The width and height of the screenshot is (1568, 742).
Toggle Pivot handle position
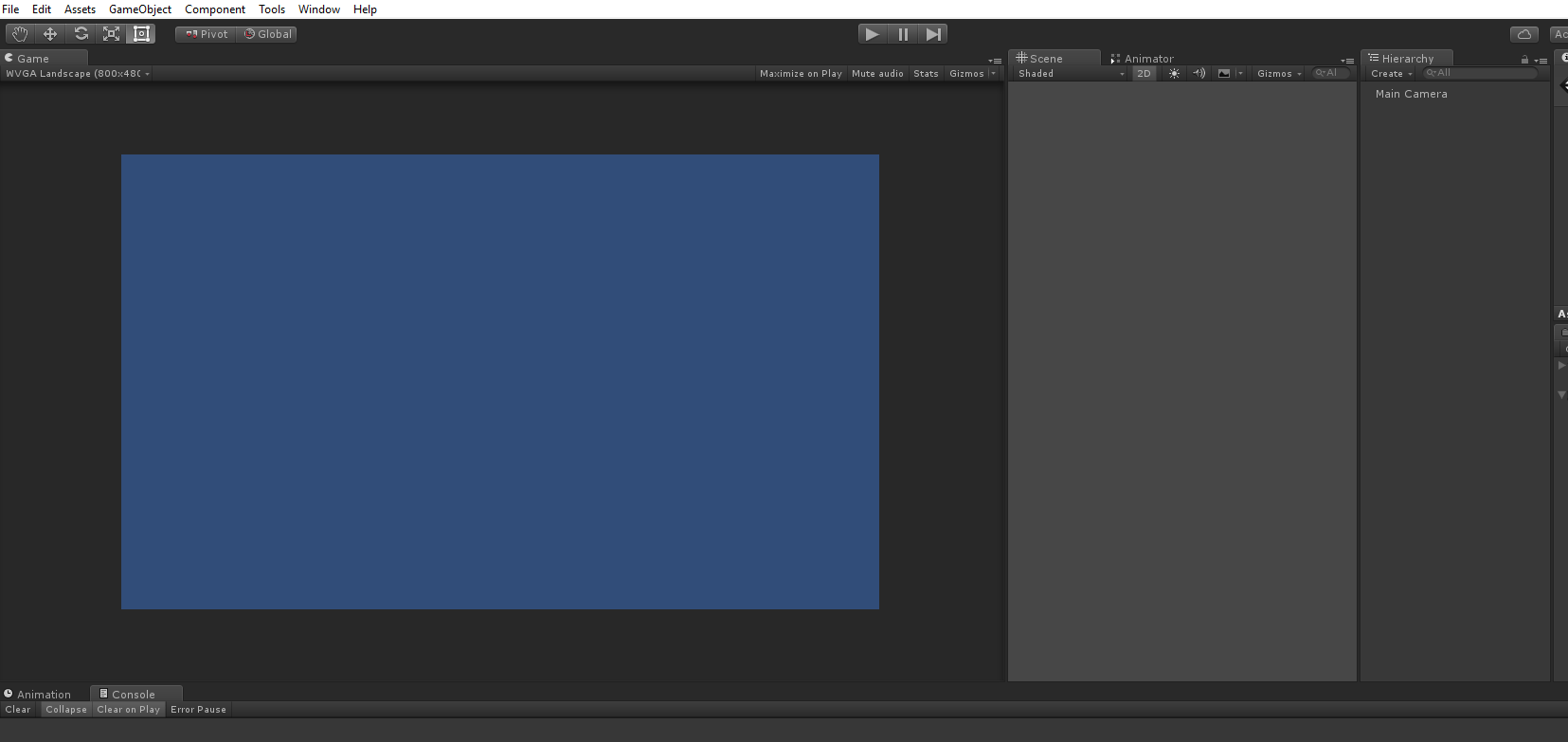tap(206, 34)
